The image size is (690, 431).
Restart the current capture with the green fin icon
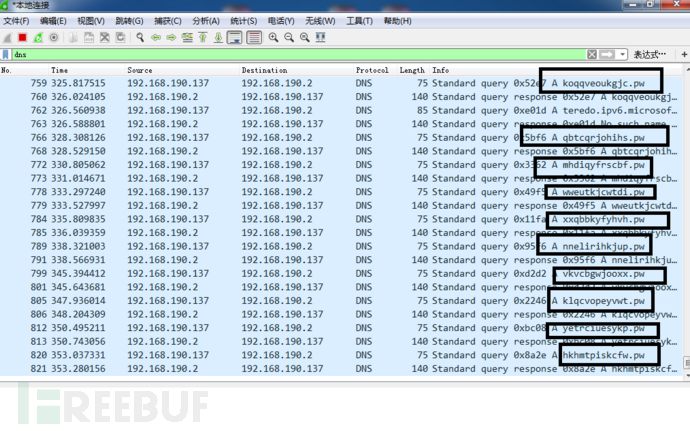[x=38, y=38]
